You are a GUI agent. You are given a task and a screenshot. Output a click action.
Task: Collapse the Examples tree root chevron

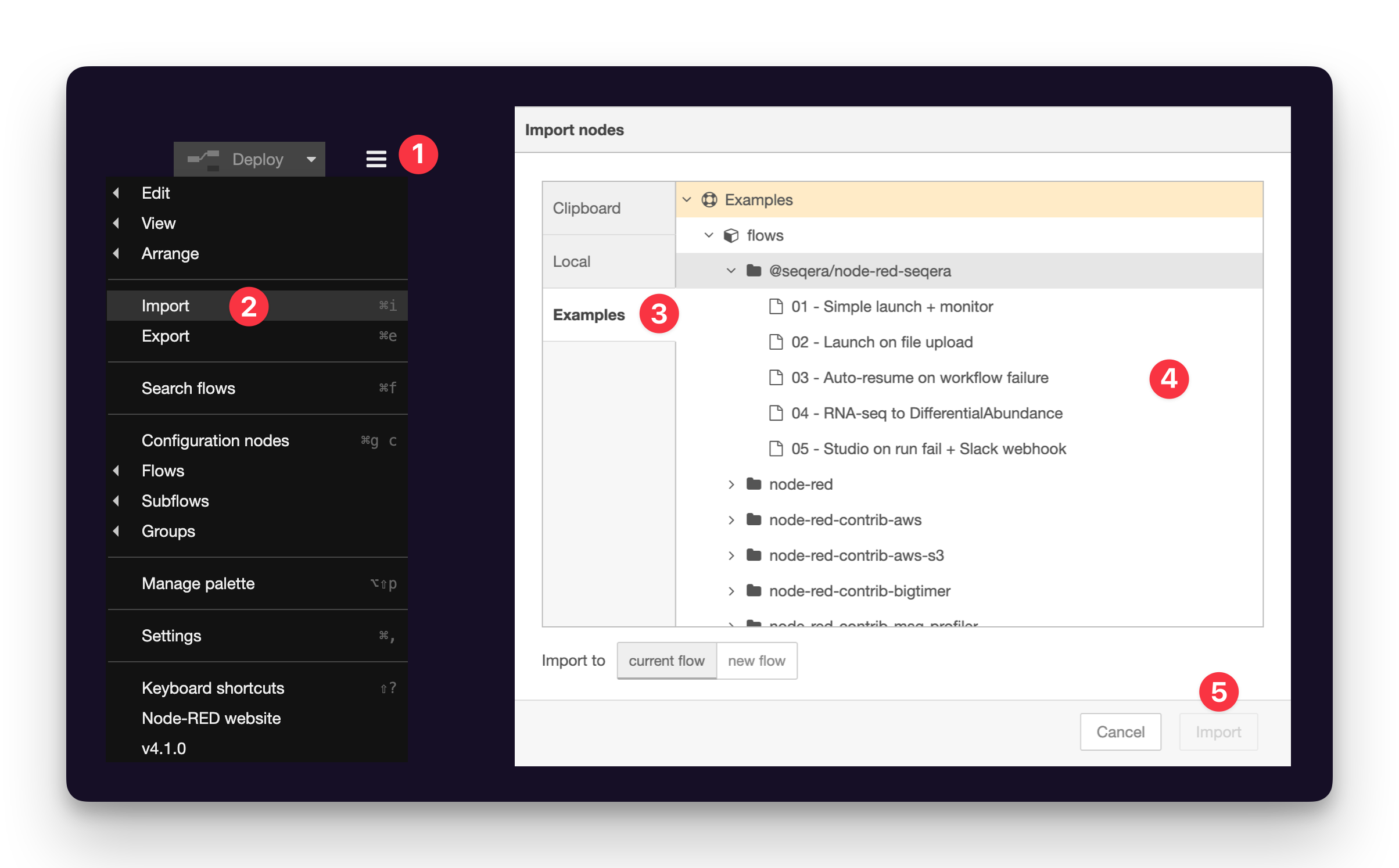pos(687,199)
